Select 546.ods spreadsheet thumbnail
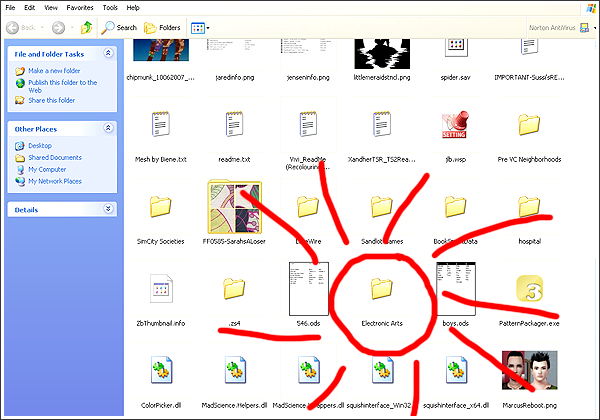 [309, 289]
